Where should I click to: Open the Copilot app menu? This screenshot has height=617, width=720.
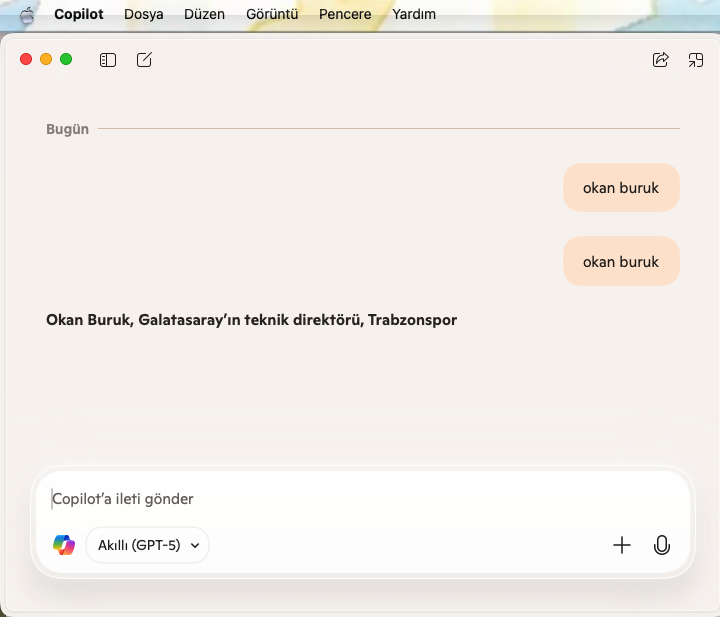[x=79, y=14]
